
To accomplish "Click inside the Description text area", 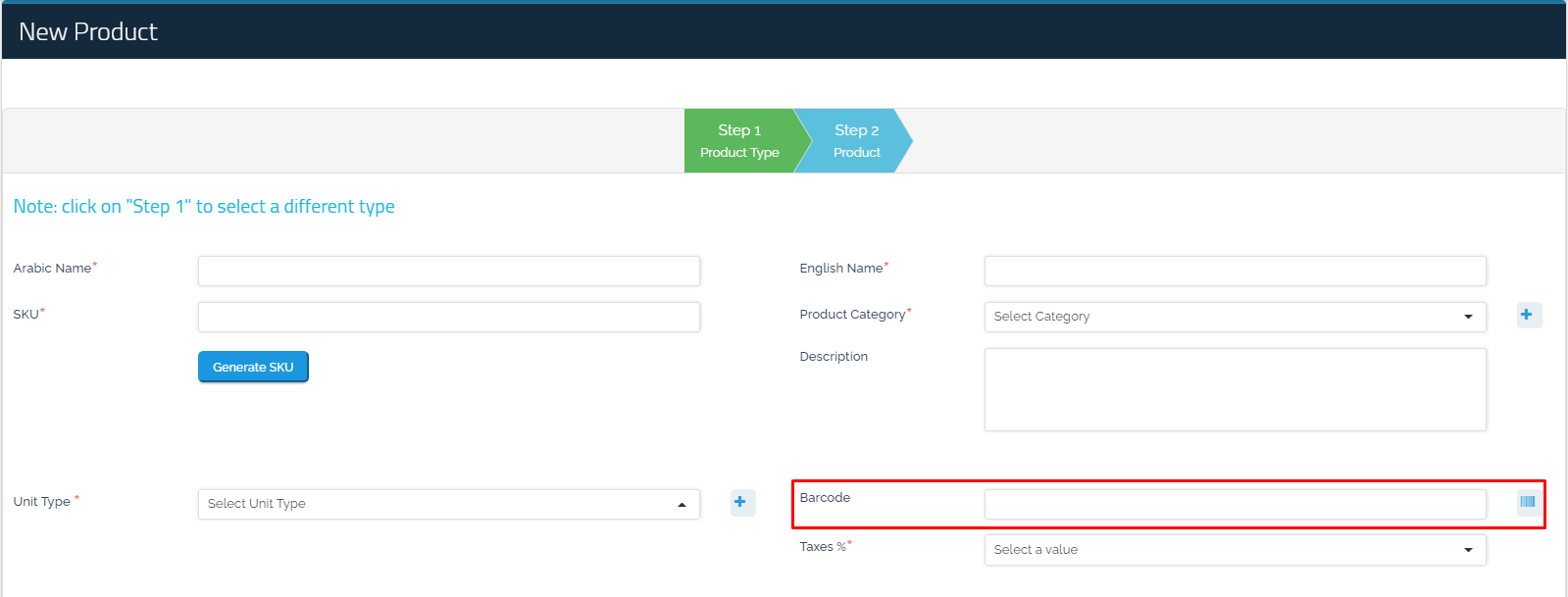I will point(1234,389).
